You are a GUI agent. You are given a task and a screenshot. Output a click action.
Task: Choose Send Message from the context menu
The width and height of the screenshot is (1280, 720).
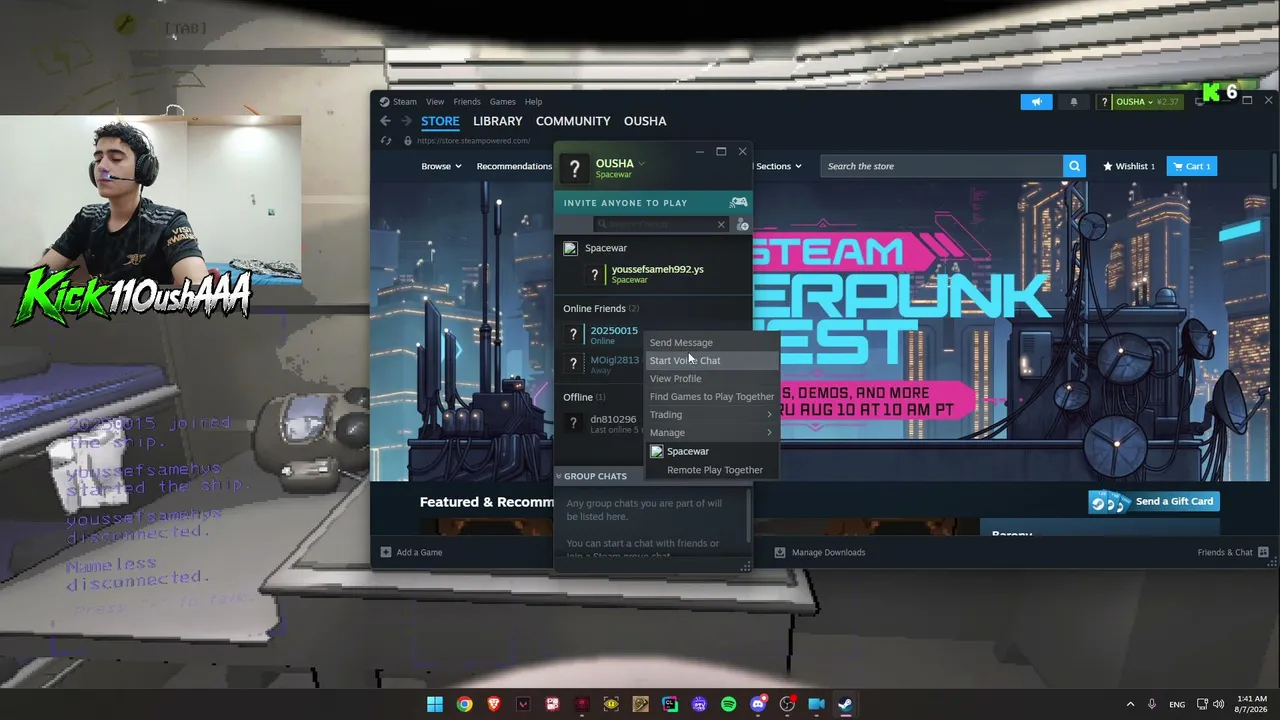(x=711, y=343)
